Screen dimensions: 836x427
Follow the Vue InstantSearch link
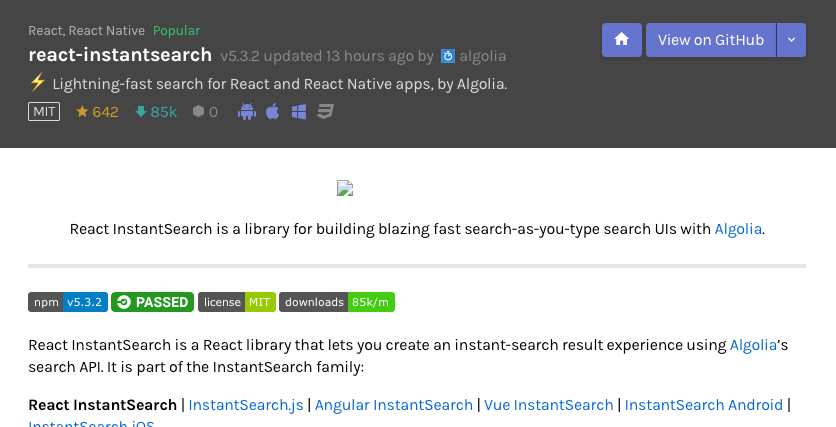[x=549, y=405]
